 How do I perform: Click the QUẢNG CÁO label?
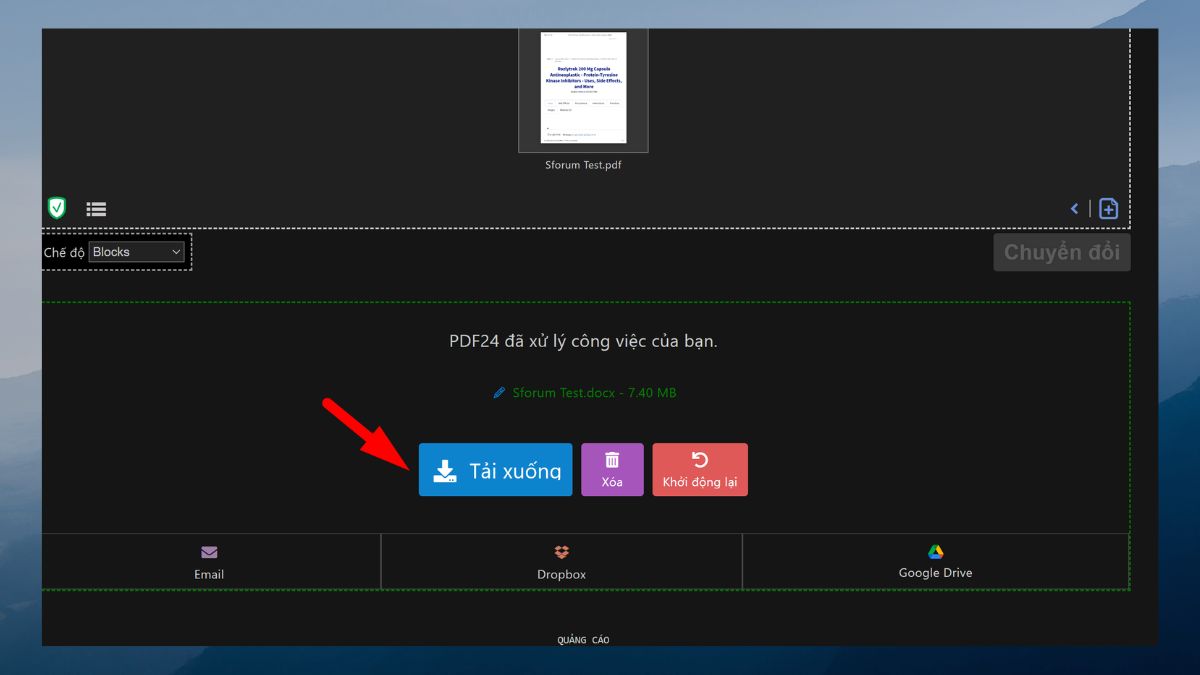click(583, 640)
